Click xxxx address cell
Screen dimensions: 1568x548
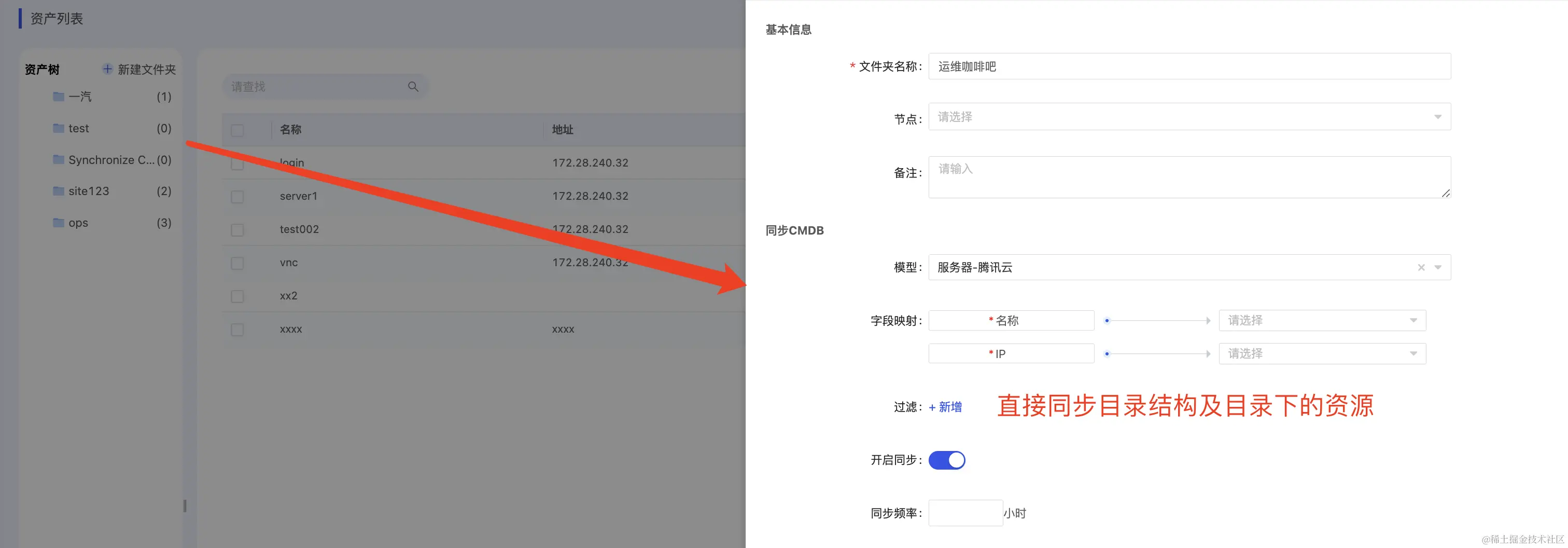(563, 329)
